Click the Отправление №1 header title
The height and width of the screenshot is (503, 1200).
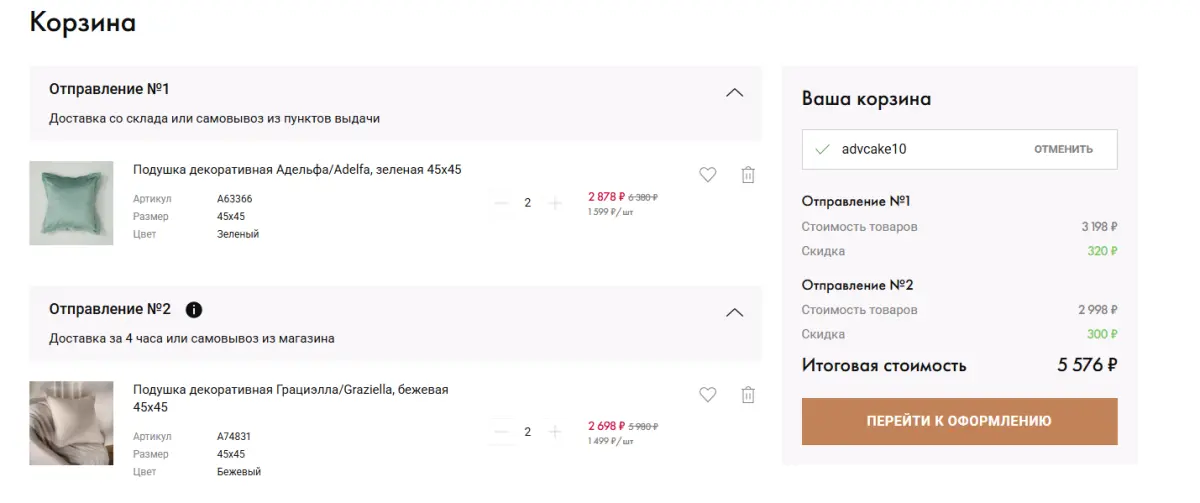click(x=109, y=89)
